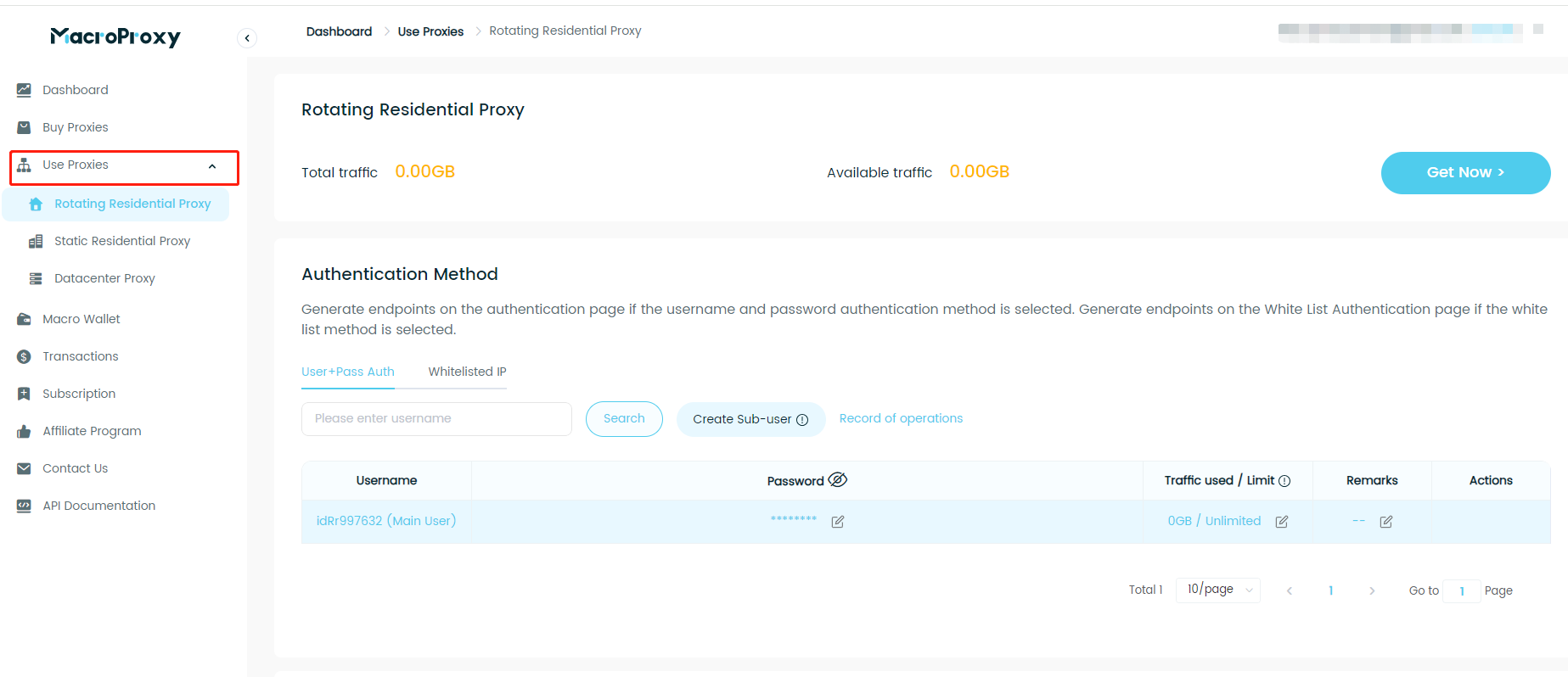Viewport: 1568px width, 677px height.
Task: Click the Rotating Residential Proxy sidebar item
Action: pyautogui.click(x=116, y=204)
